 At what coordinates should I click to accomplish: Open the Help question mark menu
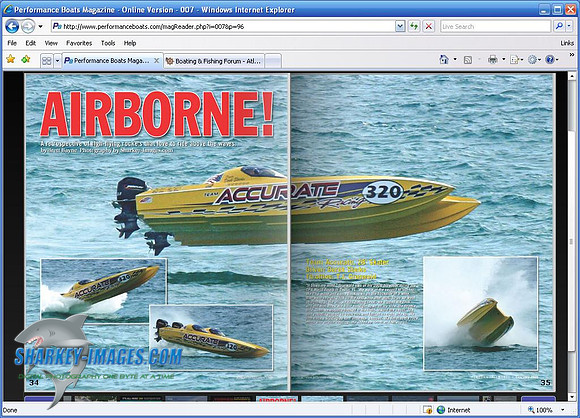coord(552,60)
